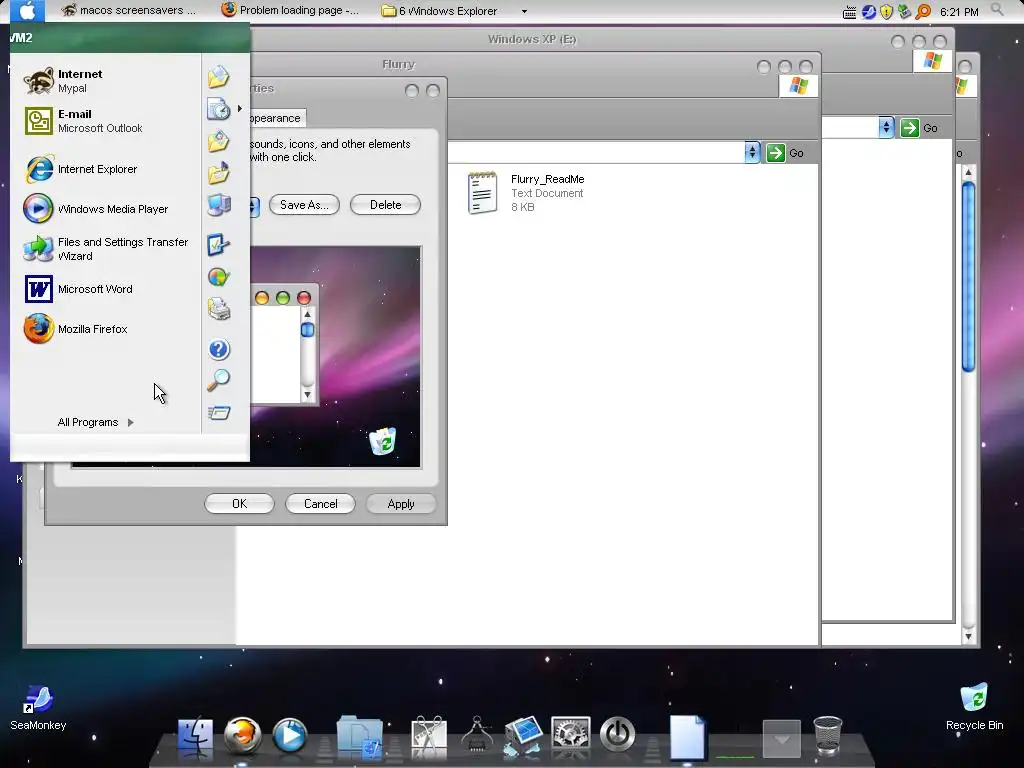Click the power button icon in dock
1024x768 pixels.
click(617, 734)
